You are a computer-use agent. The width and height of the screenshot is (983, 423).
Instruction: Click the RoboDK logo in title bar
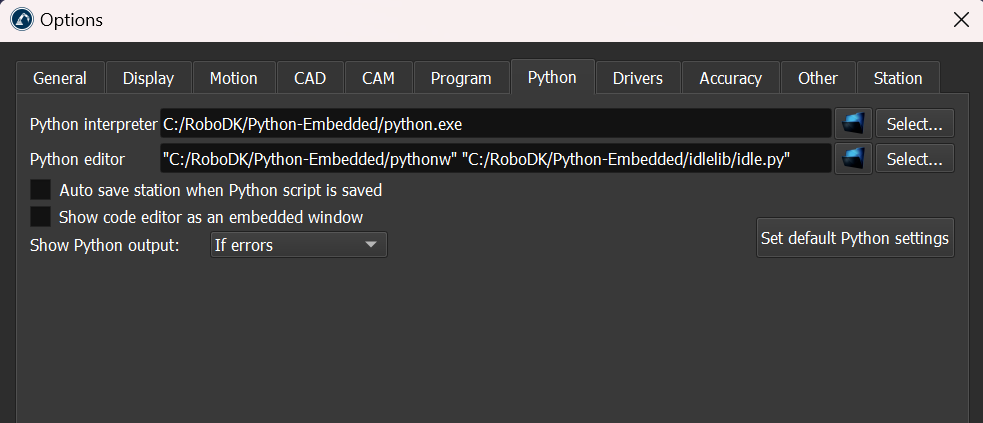(19, 19)
